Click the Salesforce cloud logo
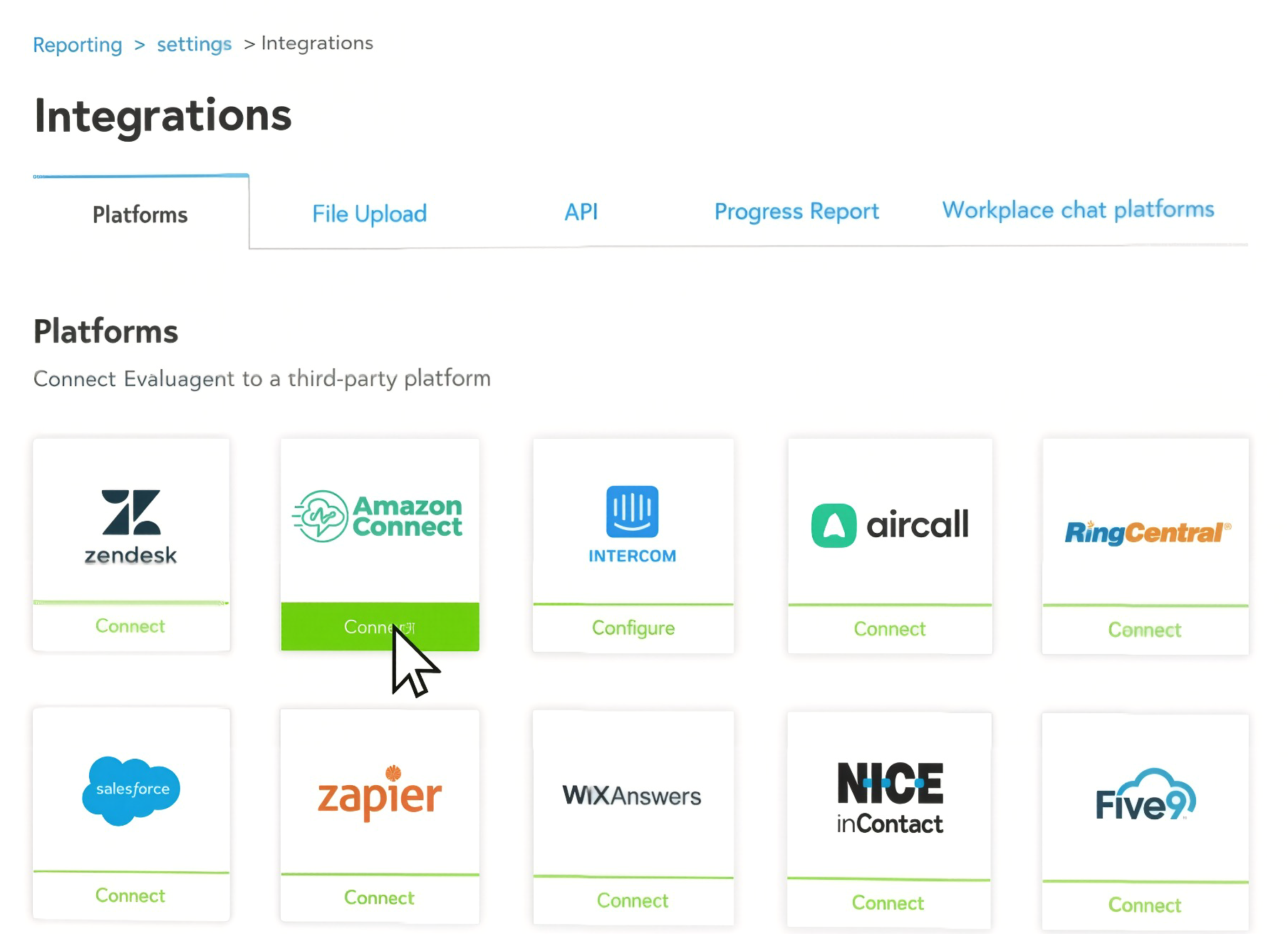The image size is (1288, 934). click(x=131, y=791)
